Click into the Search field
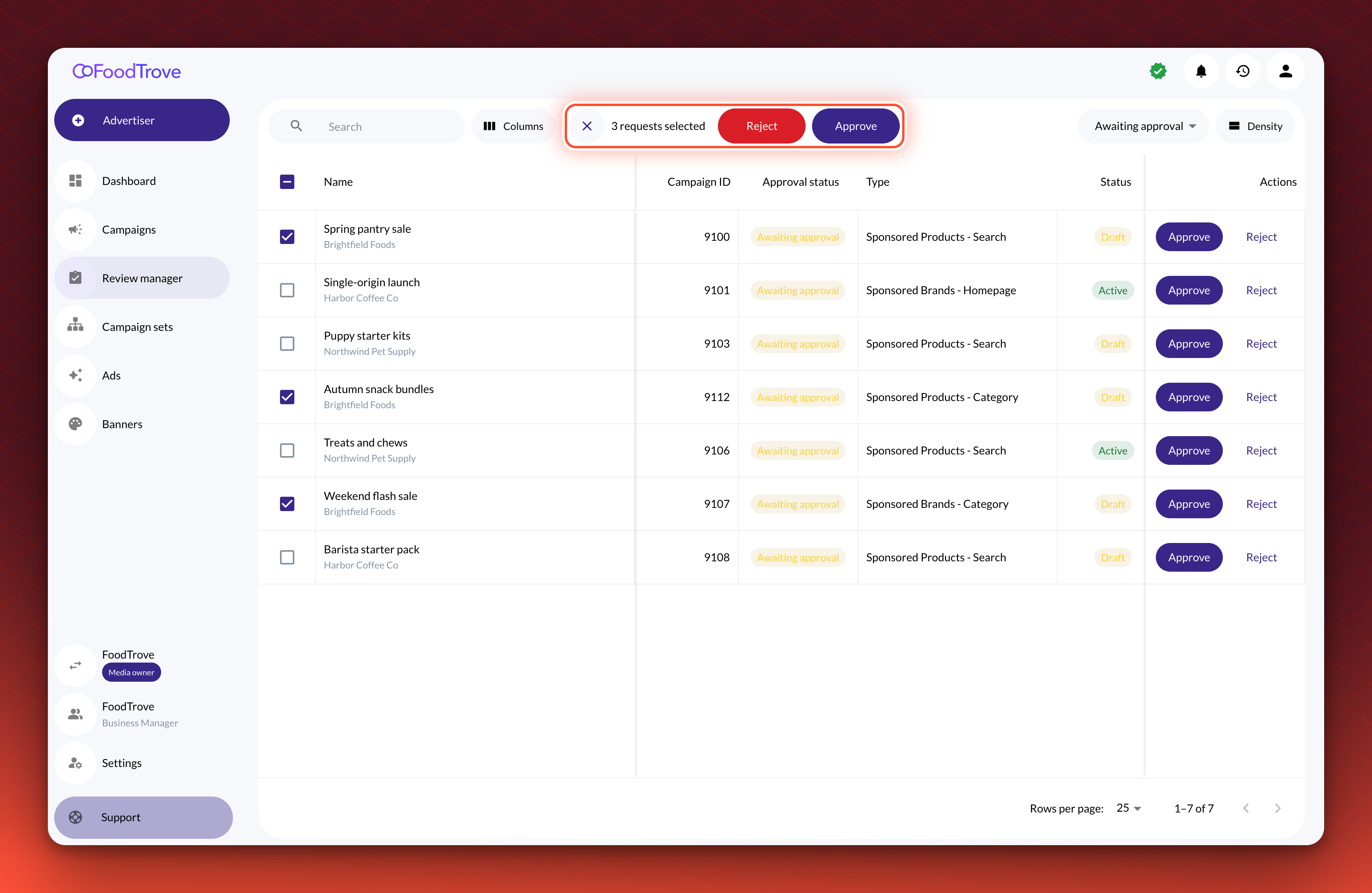The width and height of the screenshot is (1372, 893). coord(367,126)
